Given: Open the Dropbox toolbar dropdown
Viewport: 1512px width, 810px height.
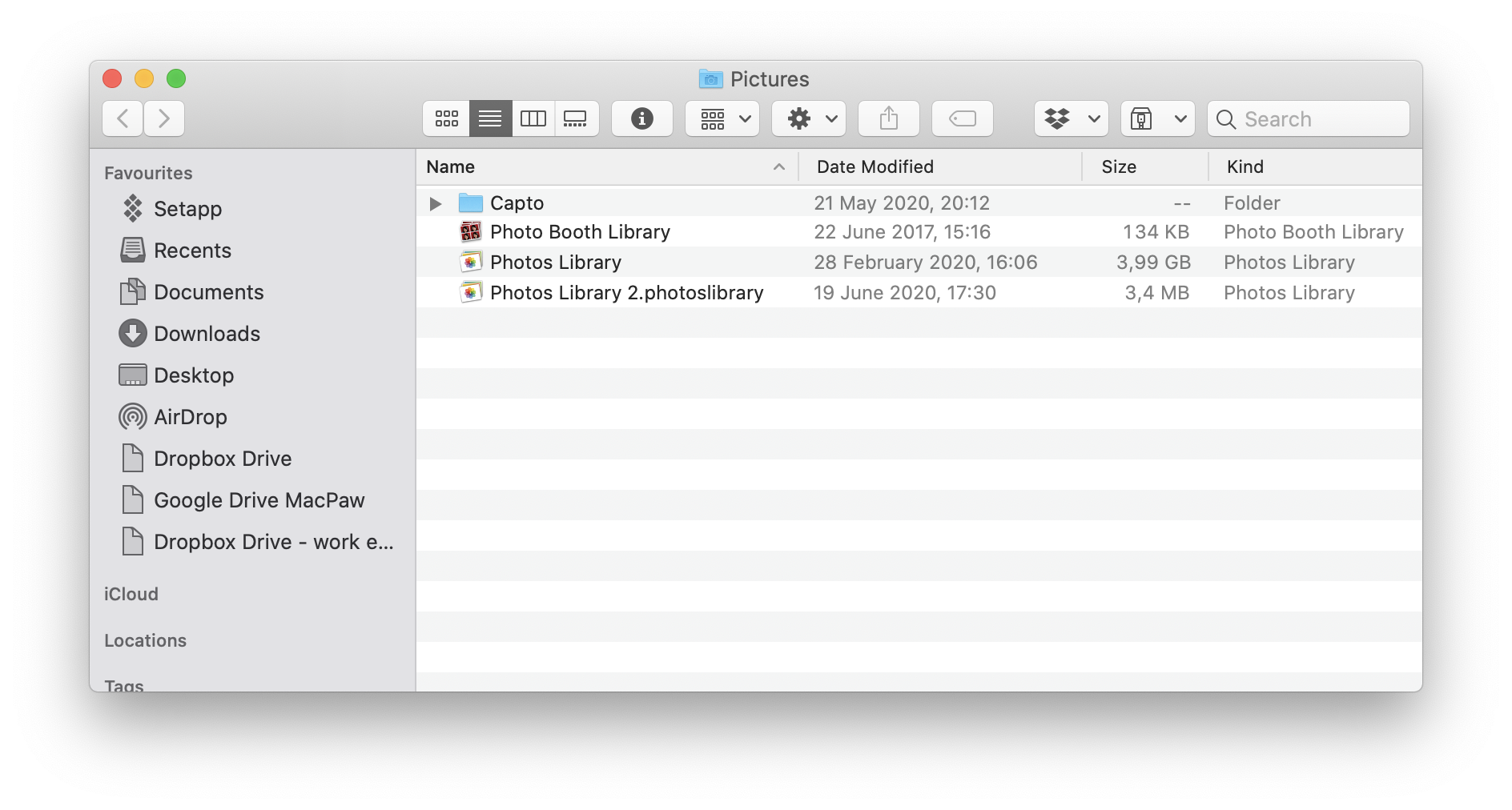Looking at the screenshot, I should tap(1071, 118).
